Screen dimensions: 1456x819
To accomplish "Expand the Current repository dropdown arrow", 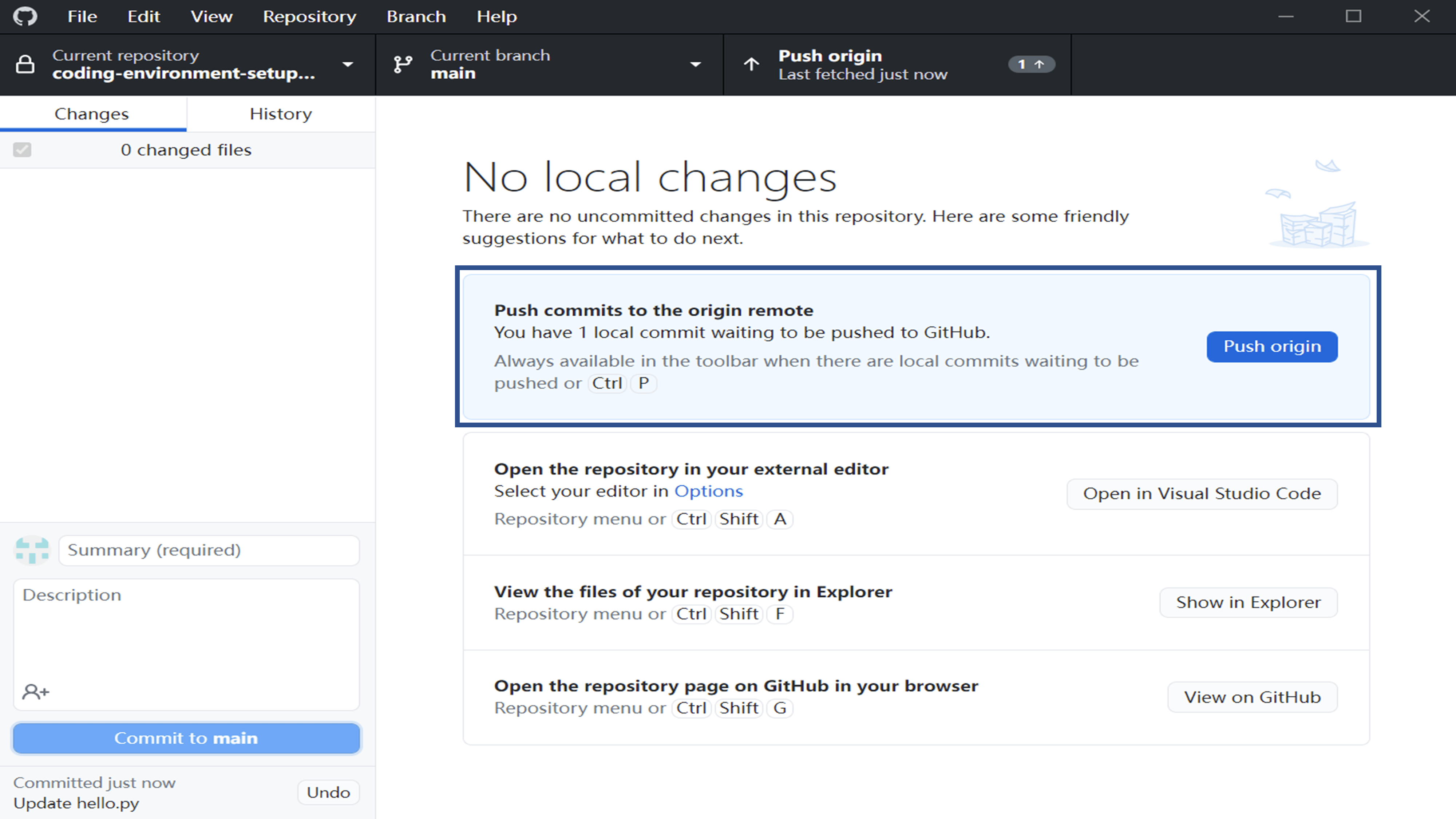I will coord(348,64).
